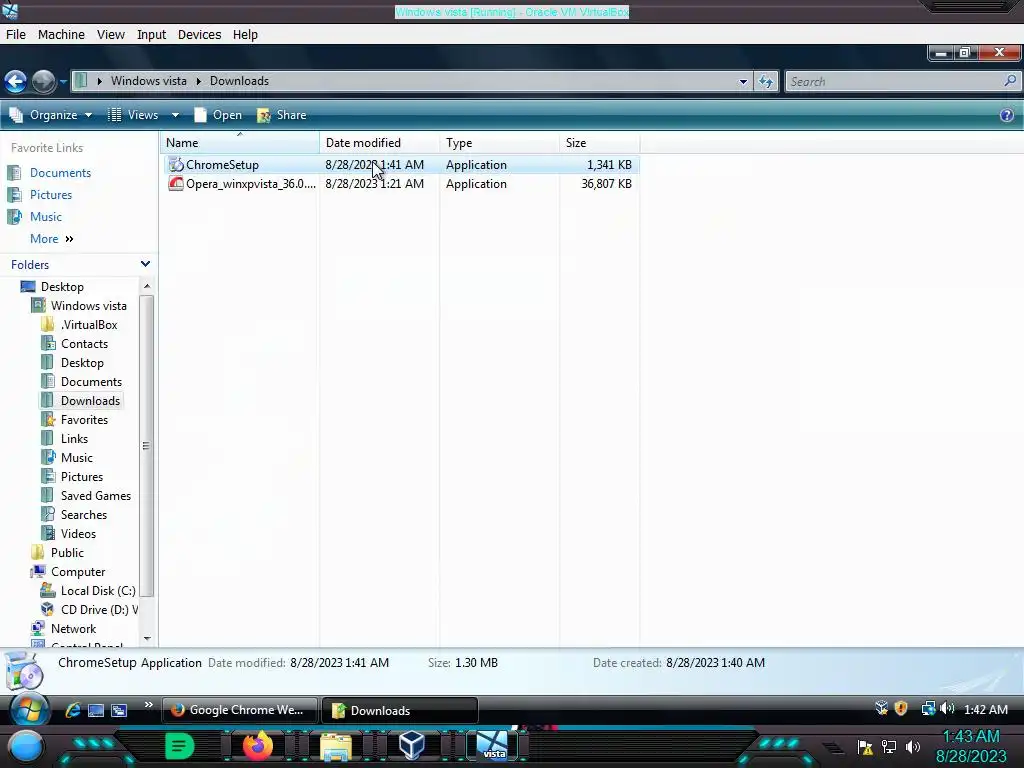1024x768 pixels.
Task: Select Searches folder in tree
Action: pyautogui.click(x=84, y=515)
